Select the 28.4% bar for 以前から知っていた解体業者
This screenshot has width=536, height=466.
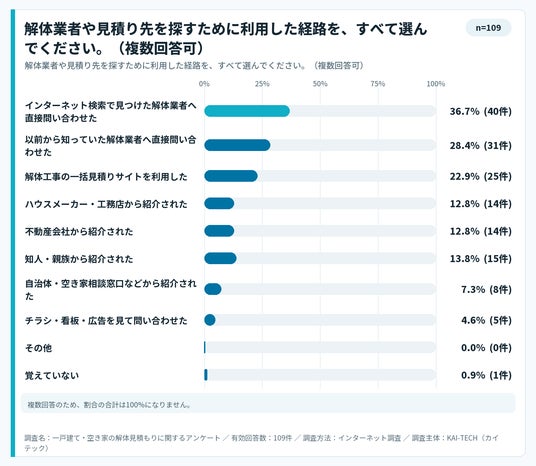point(237,145)
